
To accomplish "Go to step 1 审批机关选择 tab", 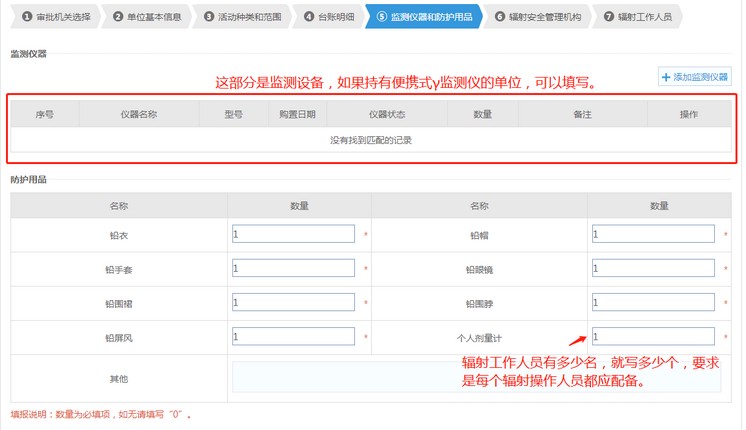I will click(55, 17).
